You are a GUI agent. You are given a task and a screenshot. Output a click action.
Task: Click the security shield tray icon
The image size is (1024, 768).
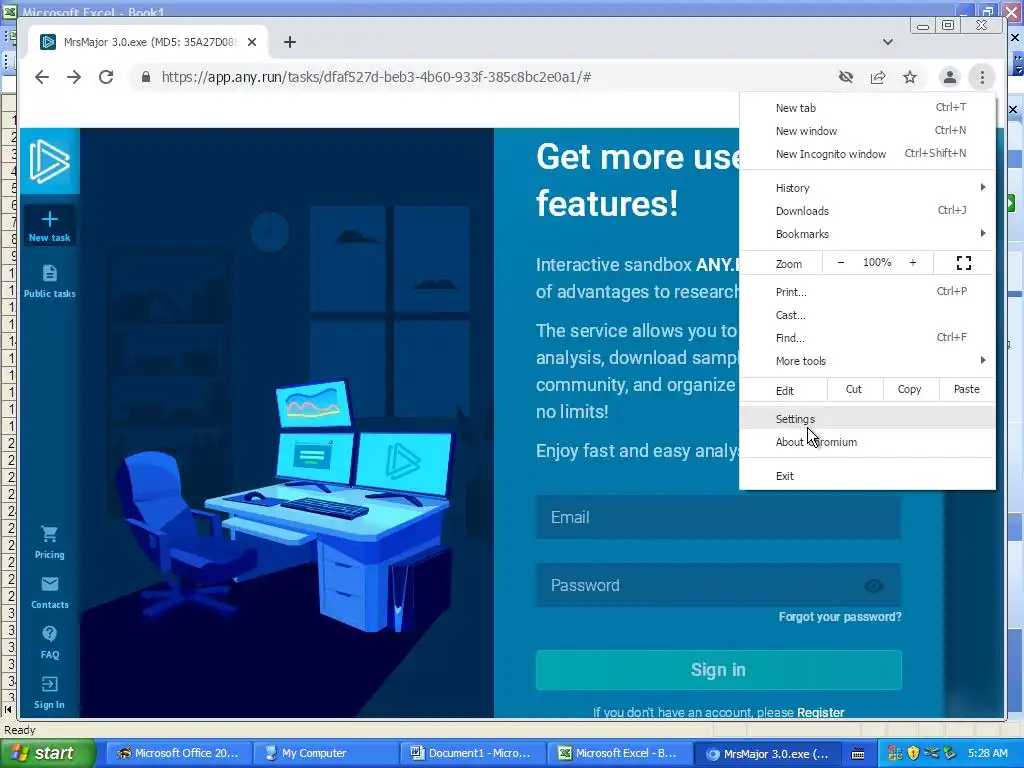[x=914, y=754]
